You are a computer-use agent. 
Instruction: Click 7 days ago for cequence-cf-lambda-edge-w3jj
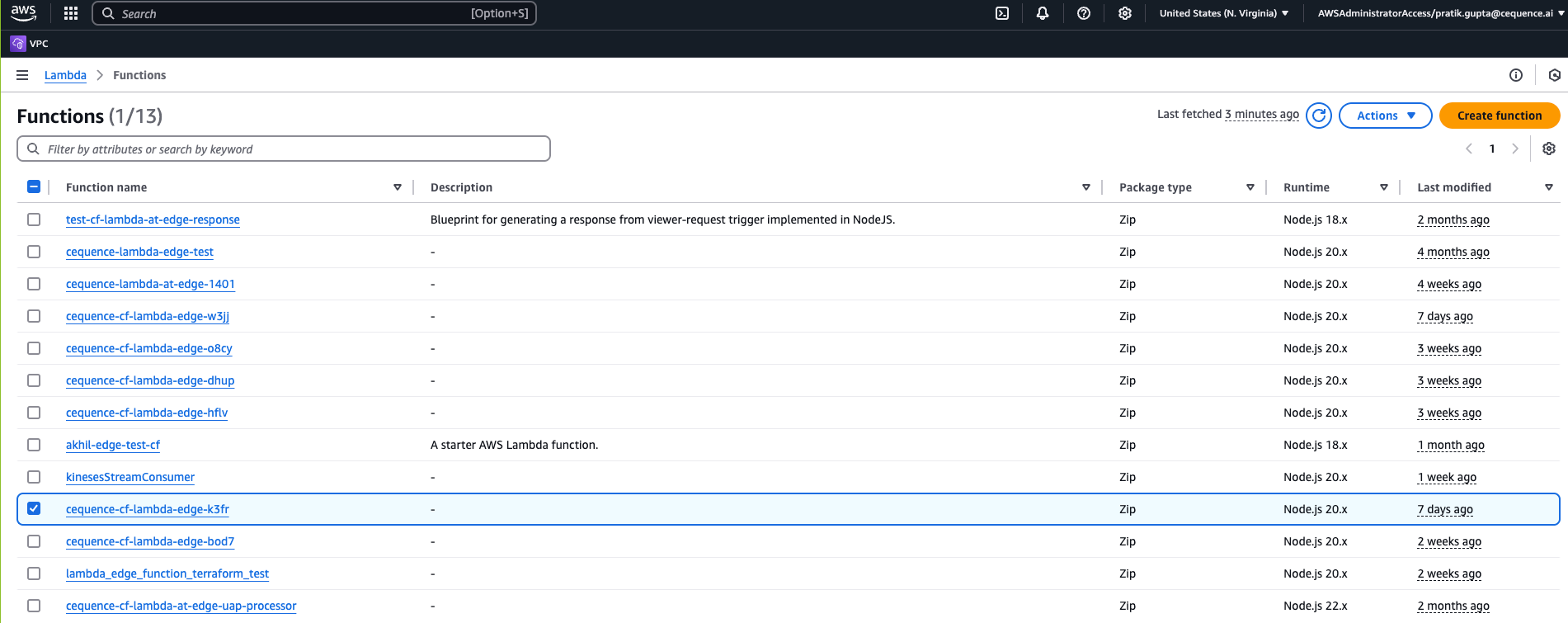point(1445,316)
